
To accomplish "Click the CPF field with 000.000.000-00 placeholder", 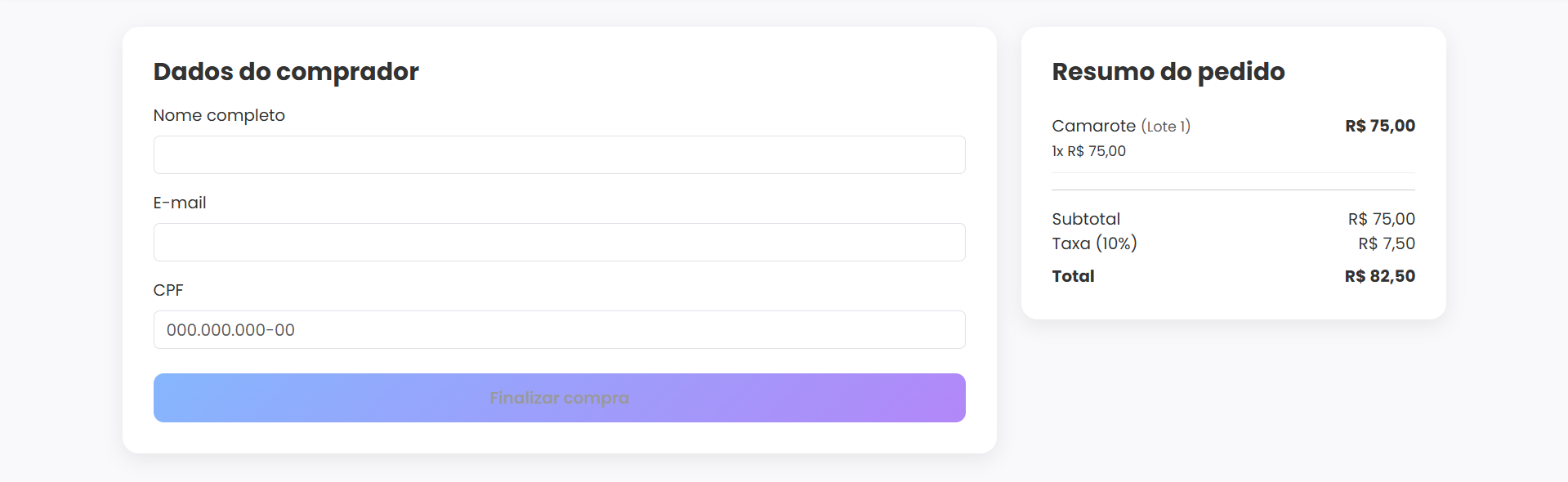I will coord(559,330).
